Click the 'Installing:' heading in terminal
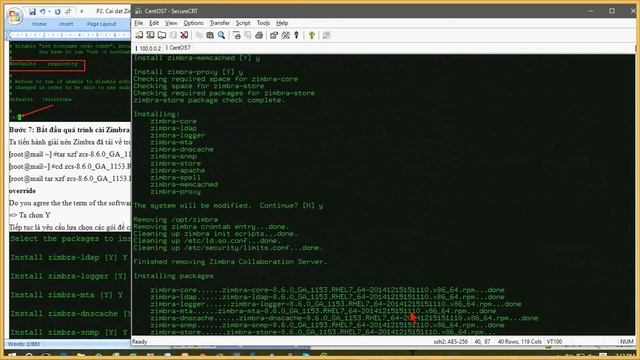The height and width of the screenshot is (360, 640). coord(156,114)
